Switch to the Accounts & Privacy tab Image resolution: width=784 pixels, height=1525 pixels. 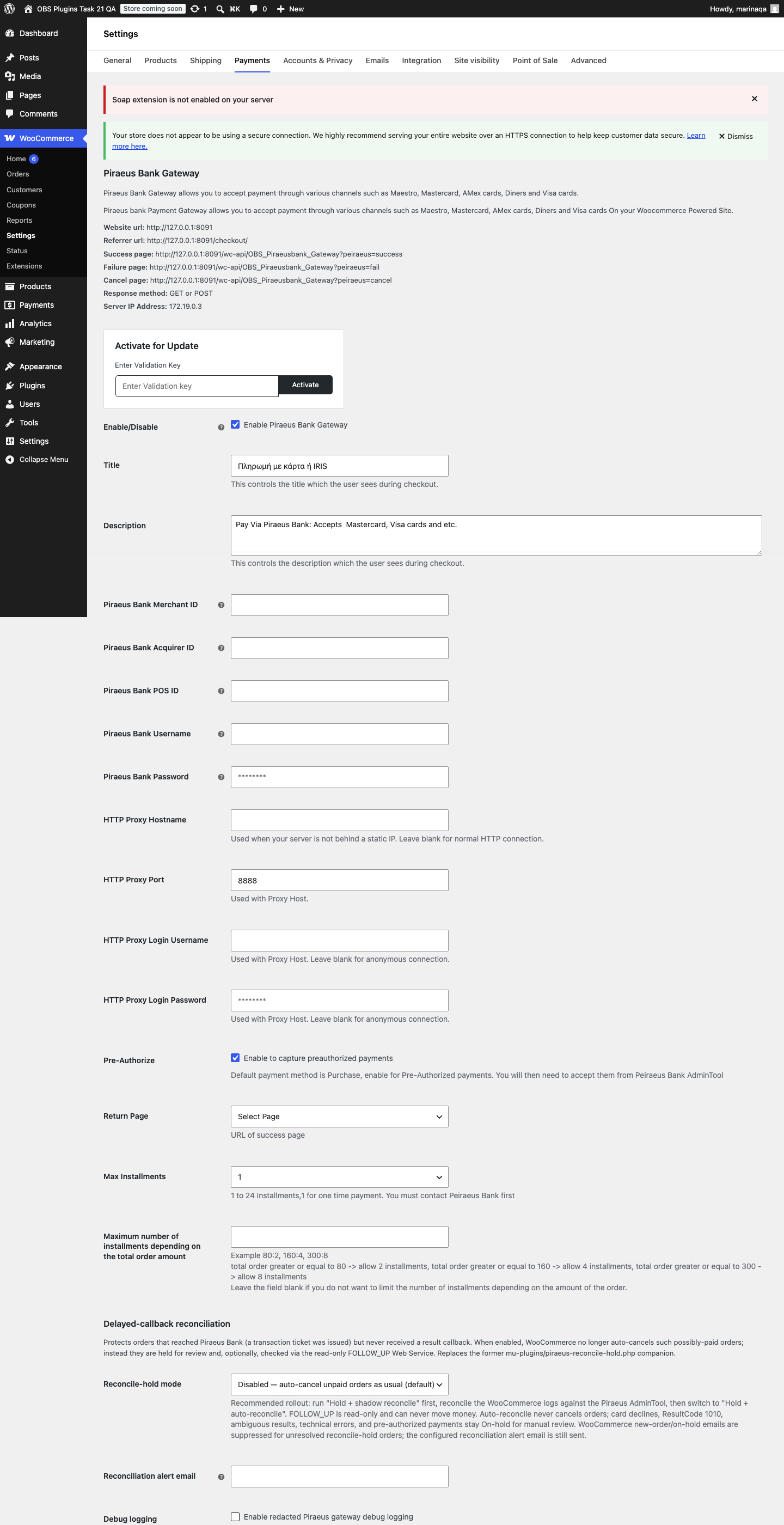[318, 60]
